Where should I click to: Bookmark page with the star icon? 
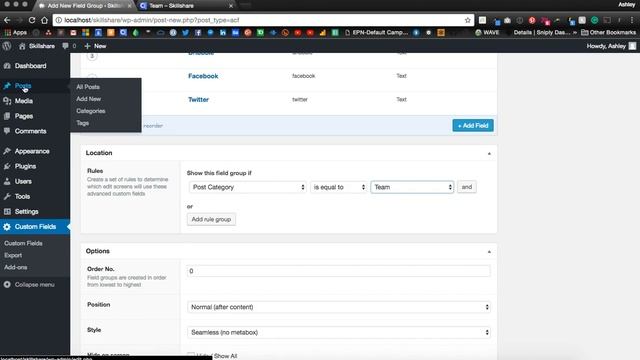tap(468, 20)
